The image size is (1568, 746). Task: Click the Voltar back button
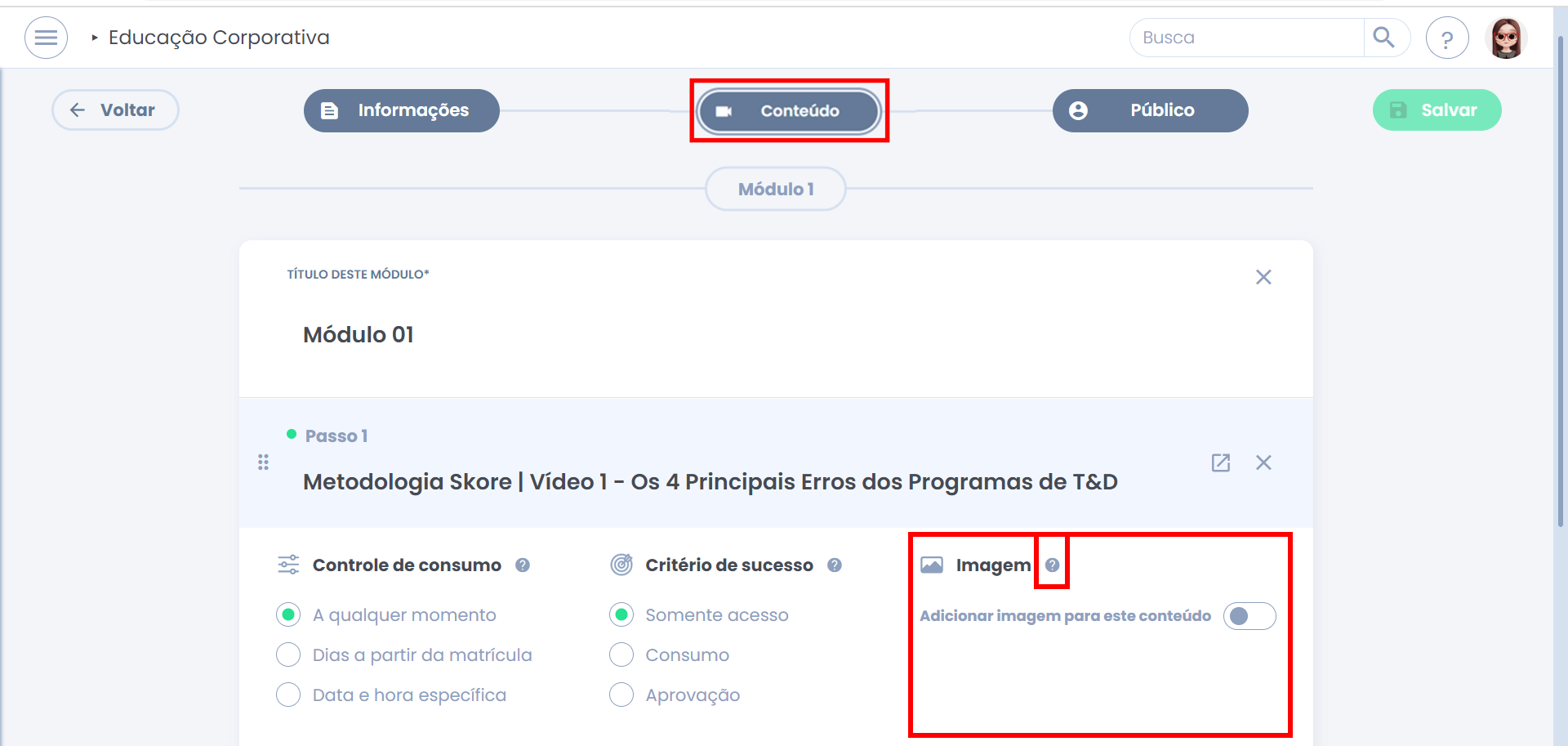tap(115, 109)
